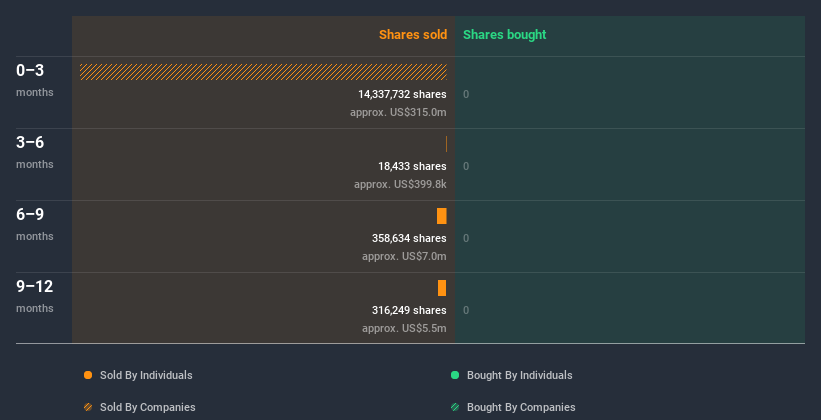821x420 pixels.
Task: Select the Shares sold column header
Action: pos(412,35)
